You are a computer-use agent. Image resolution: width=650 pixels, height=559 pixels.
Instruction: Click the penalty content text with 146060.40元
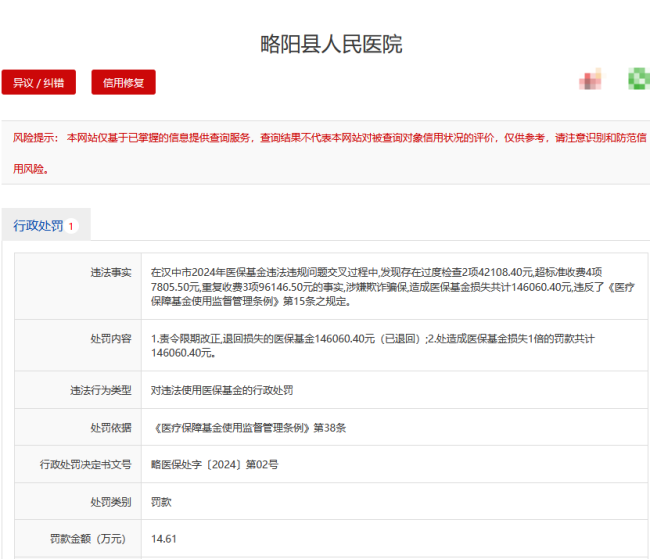click(x=372, y=345)
